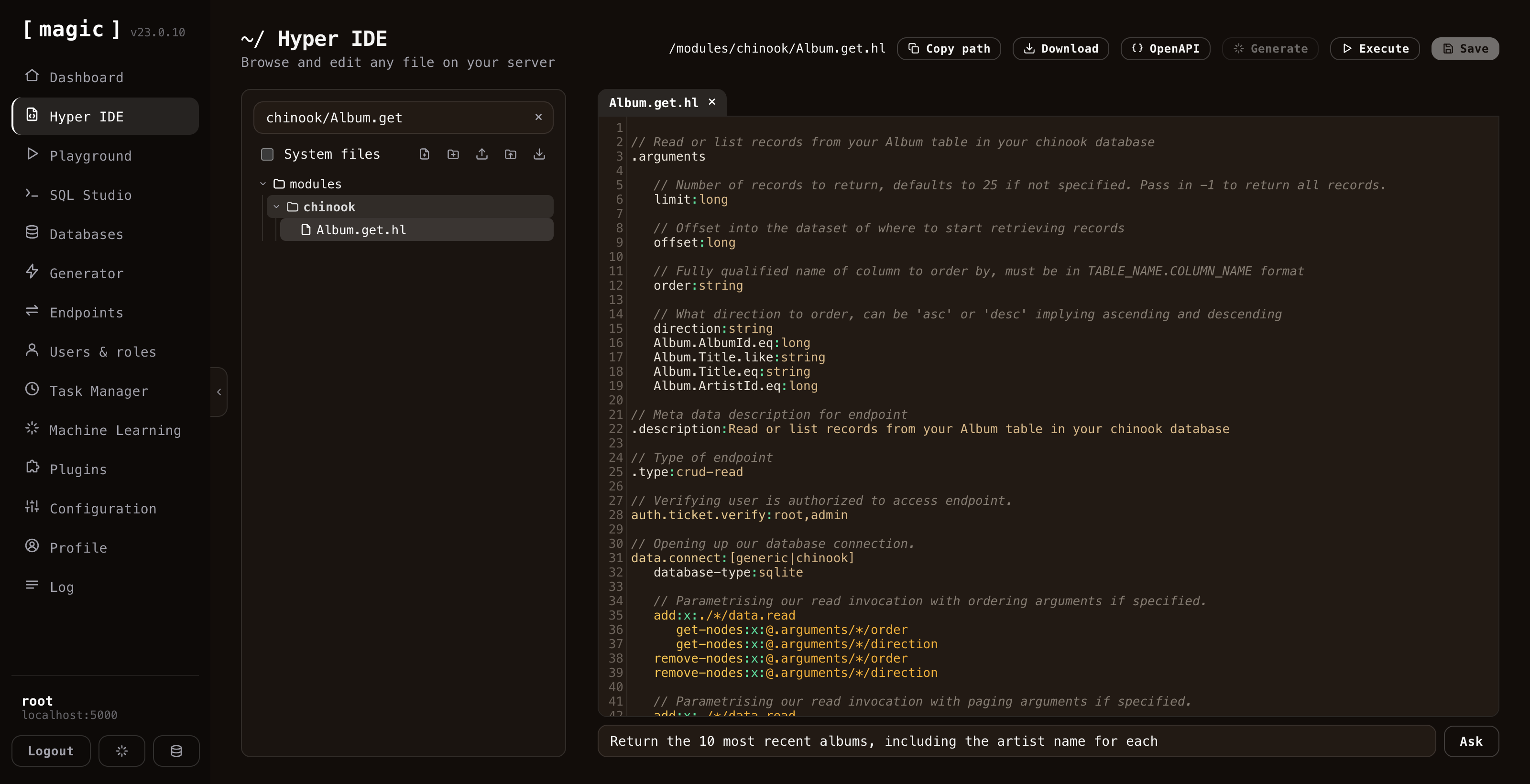1530x784 pixels.
Task: Click the Machine Learning sparkle icon
Action: (x=32, y=429)
